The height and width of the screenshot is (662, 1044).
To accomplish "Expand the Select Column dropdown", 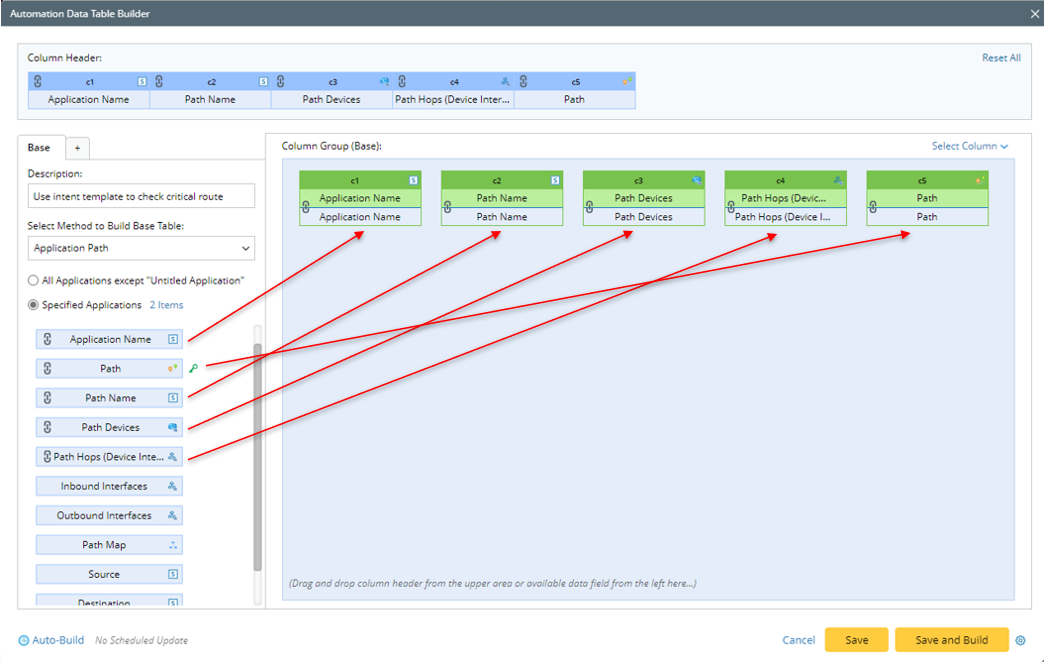I will tap(969, 146).
